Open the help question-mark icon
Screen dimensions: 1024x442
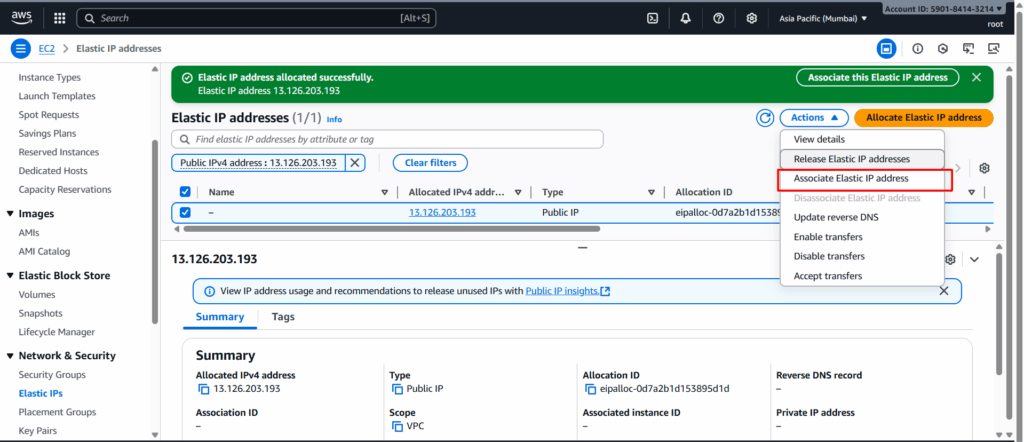pos(718,18)
